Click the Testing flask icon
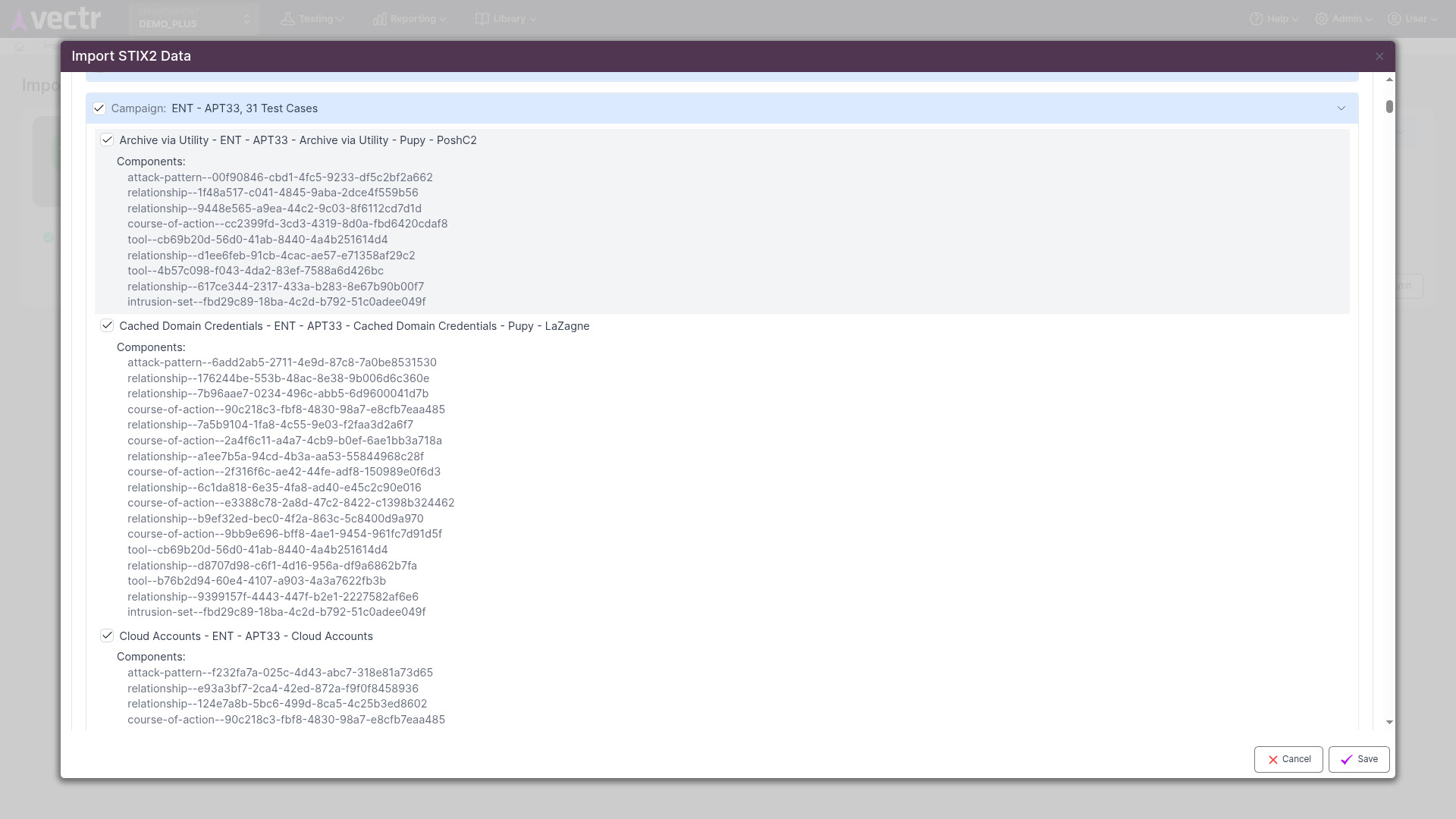This screenshot has height=819, width=1456. (287, 19)
